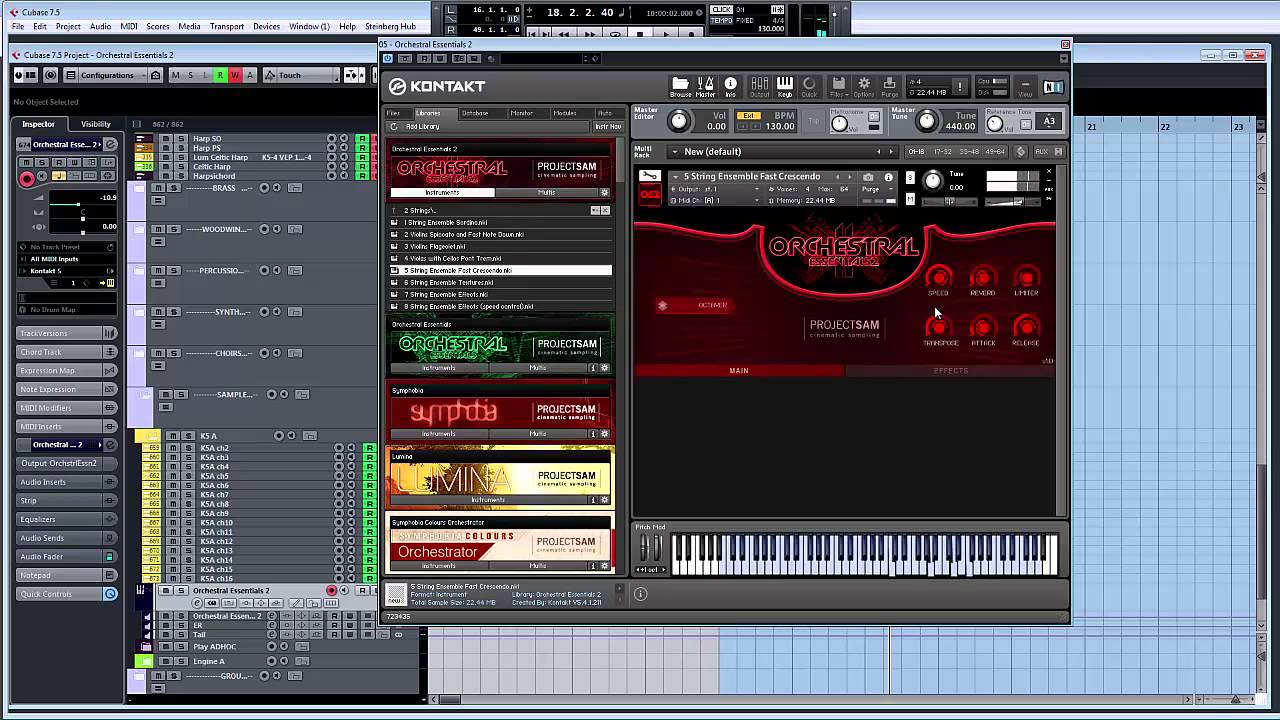Show Kontakt's Output mixer section
This screenshot has height=720, width=1280.
[759, 86]
